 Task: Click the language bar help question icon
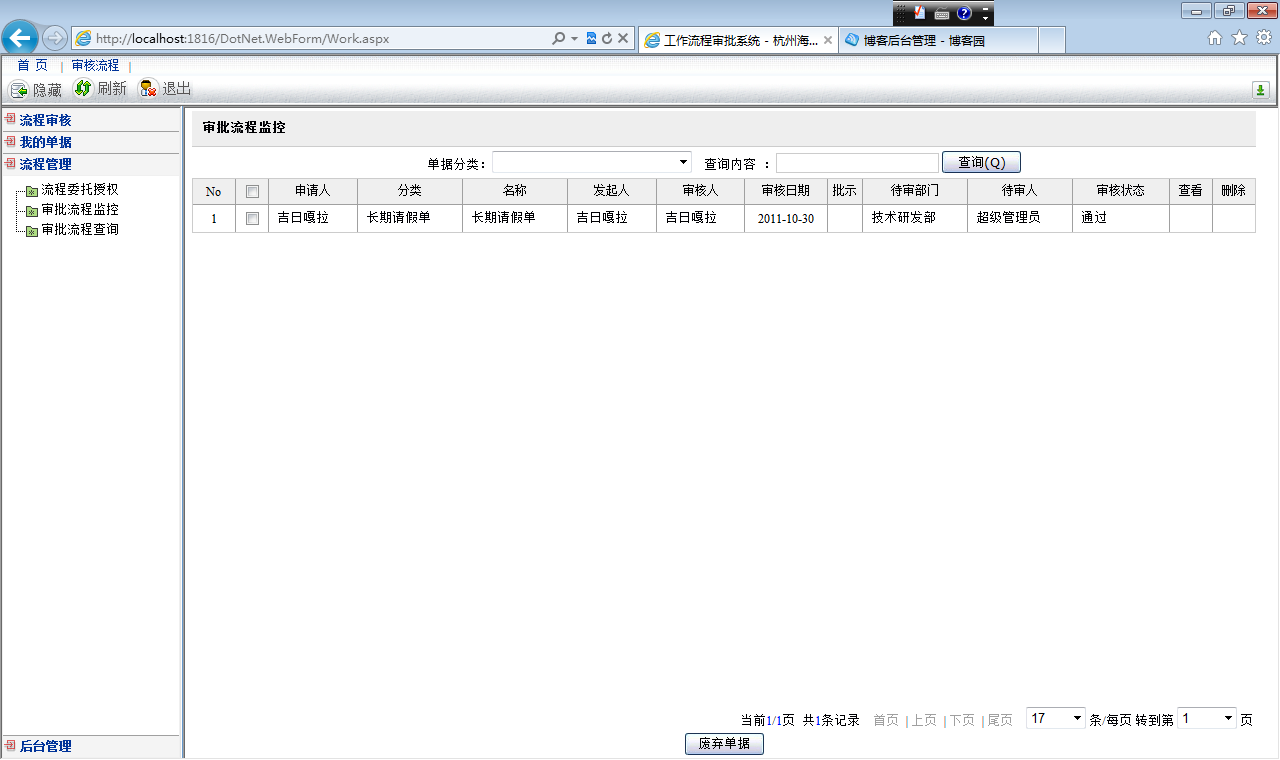pyautogui.click(x=964, y=13)
